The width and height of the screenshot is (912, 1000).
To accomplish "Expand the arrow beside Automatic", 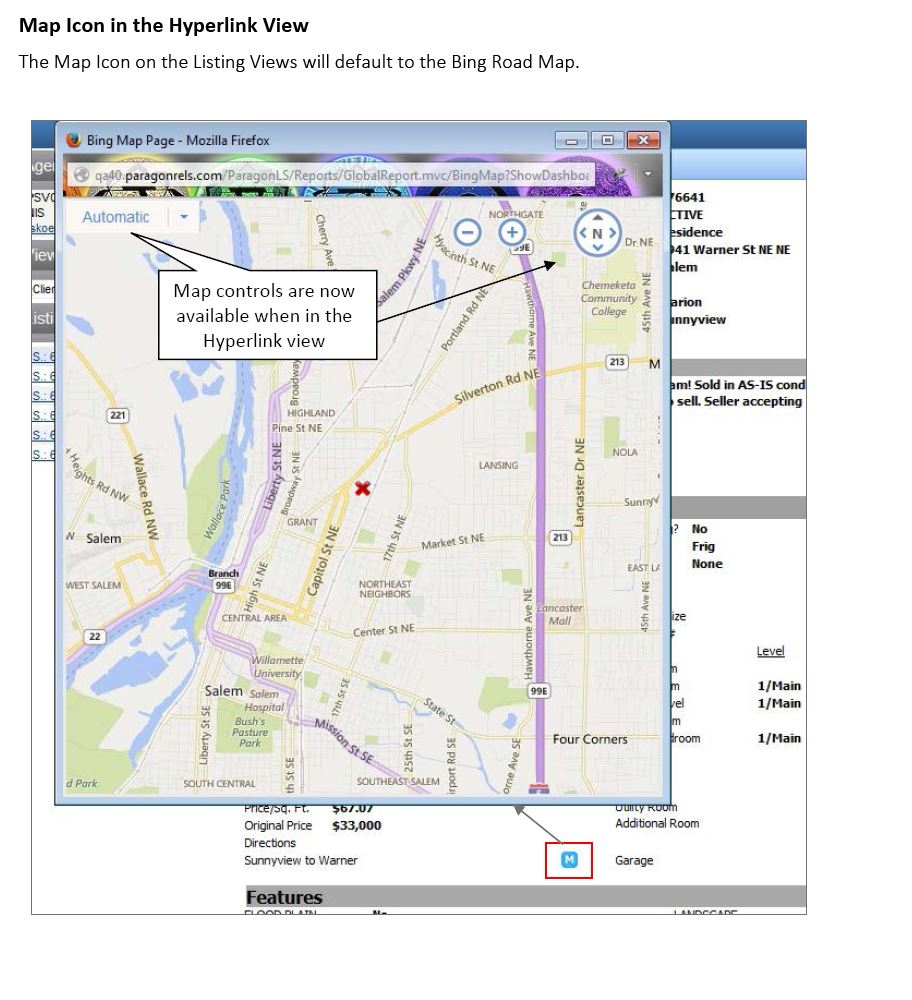I will pos(184,217).
